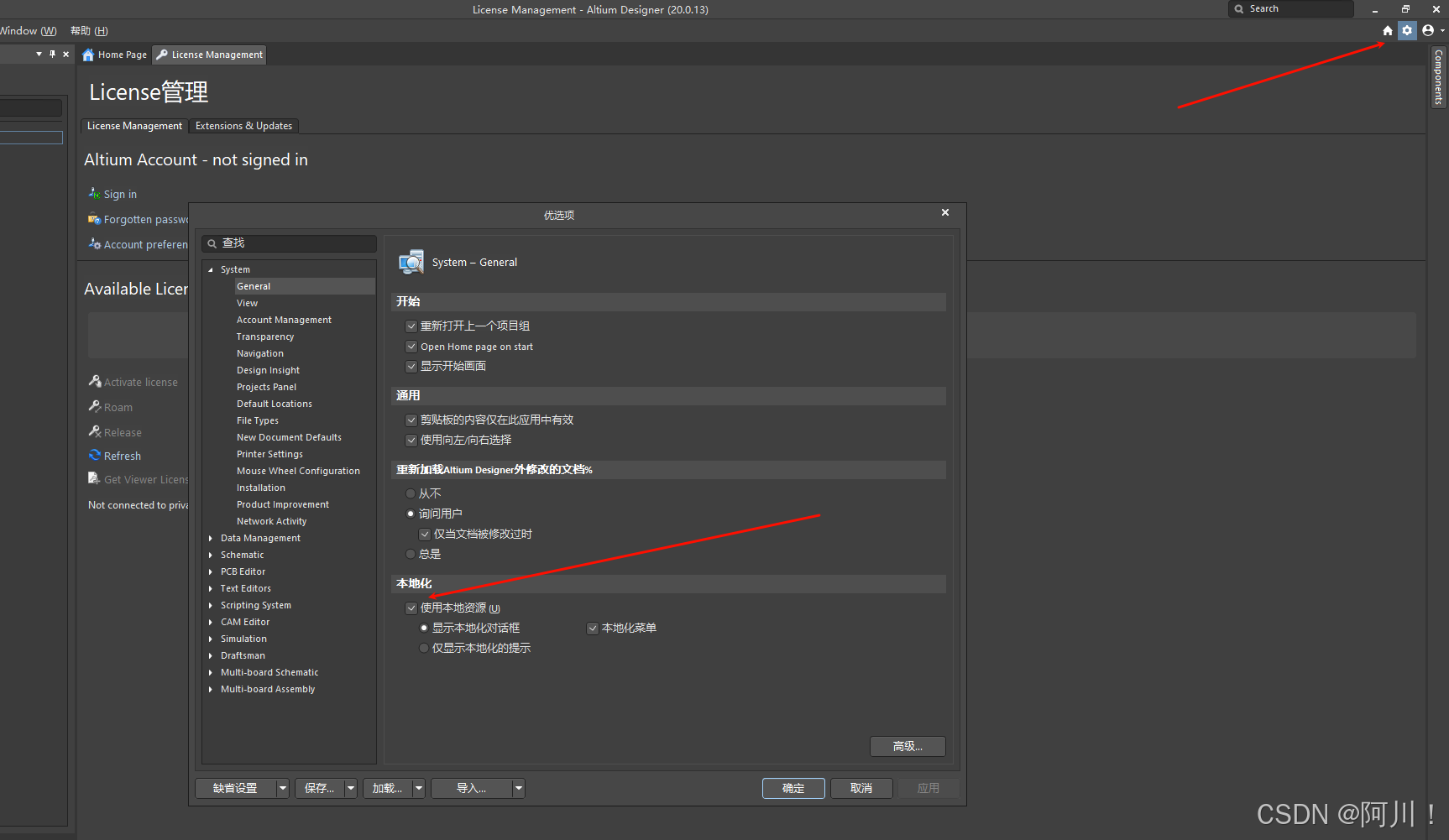The height and width of the screenshot is (840, 1449).
Task: Click the magnifier icon in 查找 box
Action: 212,243
